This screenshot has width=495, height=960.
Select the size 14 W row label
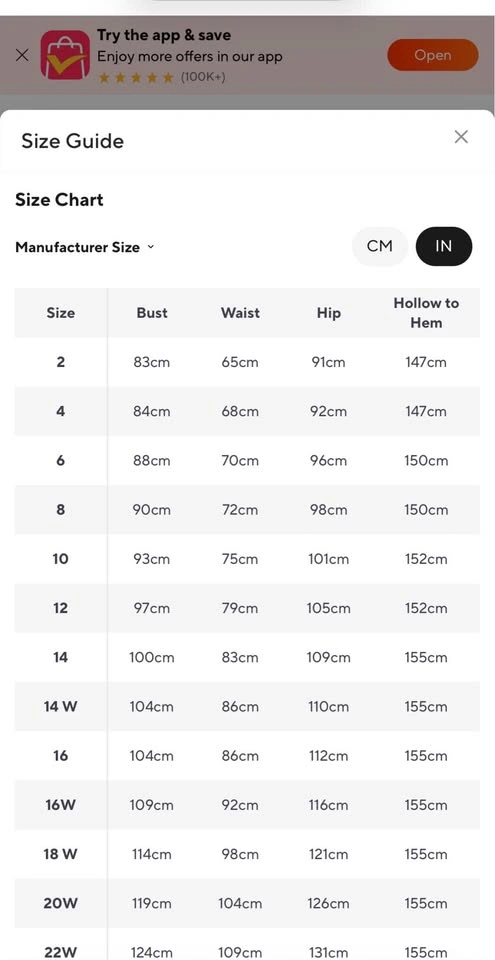click(61, 707)
